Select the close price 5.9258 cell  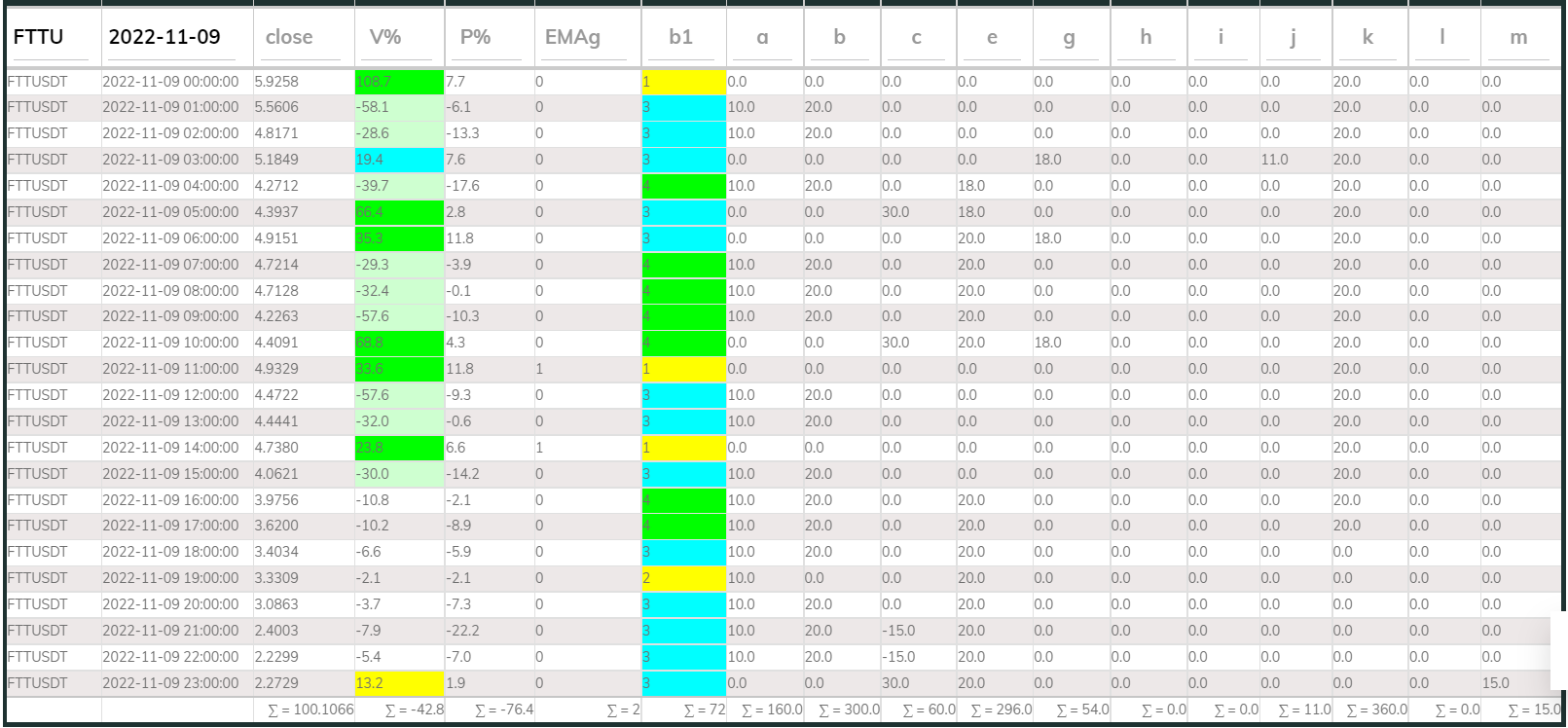pyautogui.click(x=303, y=82)
